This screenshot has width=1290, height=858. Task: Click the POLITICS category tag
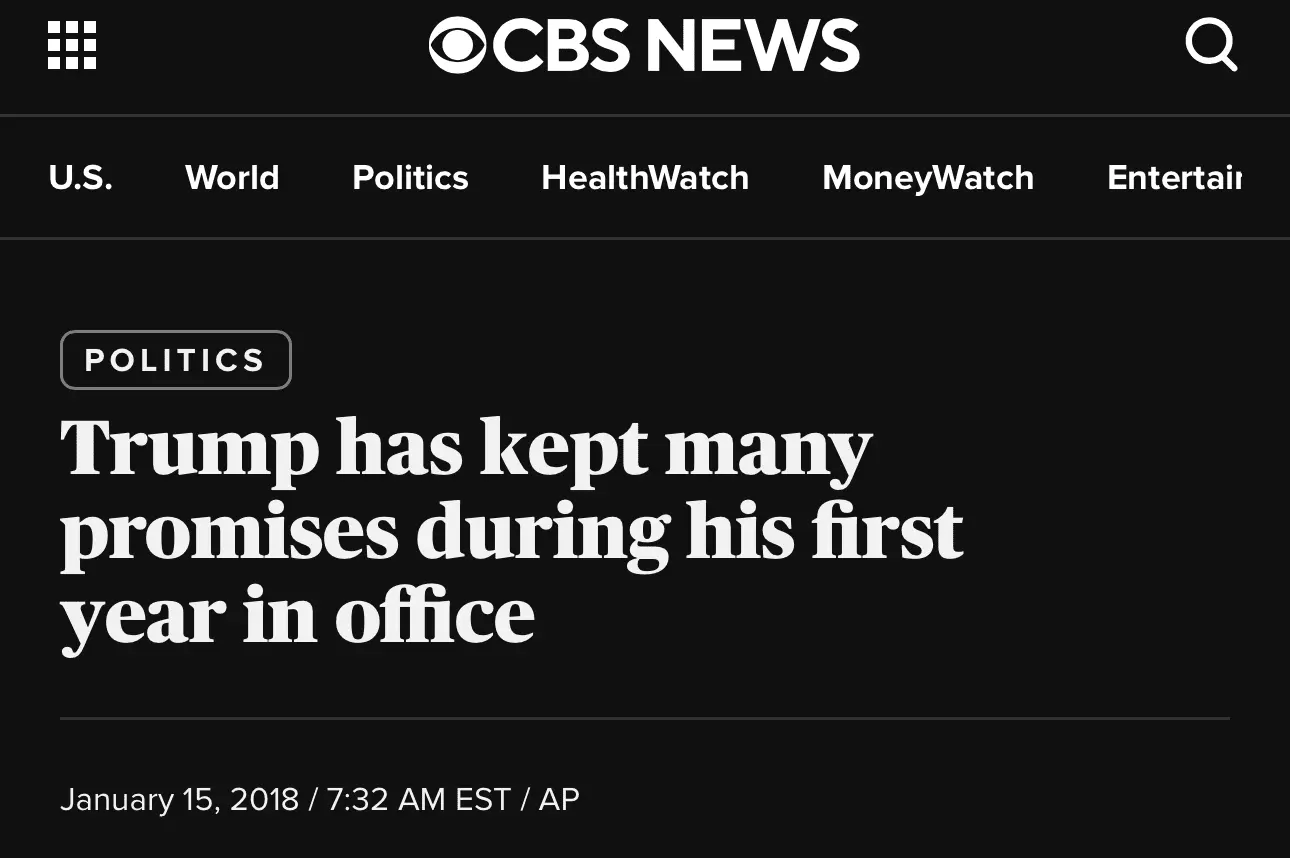click(x=176, y=360)
